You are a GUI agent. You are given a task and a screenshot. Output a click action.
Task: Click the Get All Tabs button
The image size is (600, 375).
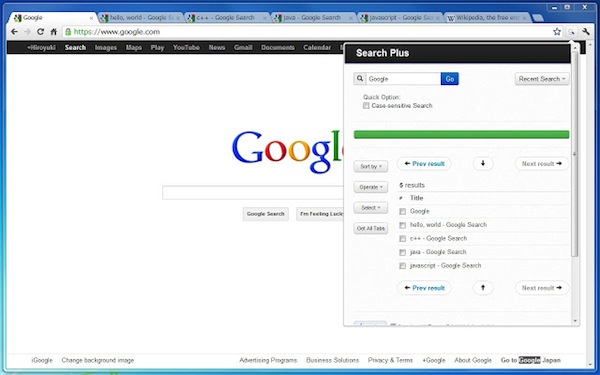pos(370,228)
